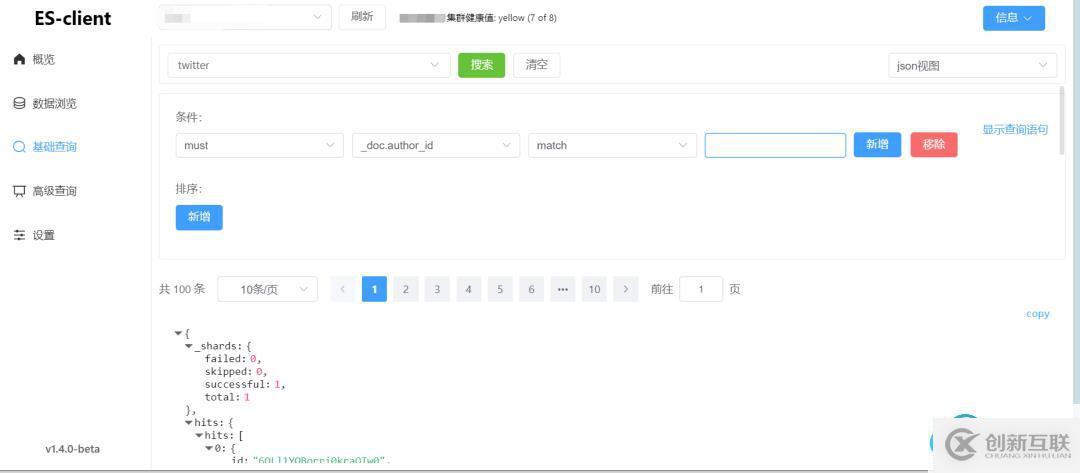Click the 刷新 refresh button
The width and height of the screenshot is (1080, 473).
pos(362,17)
